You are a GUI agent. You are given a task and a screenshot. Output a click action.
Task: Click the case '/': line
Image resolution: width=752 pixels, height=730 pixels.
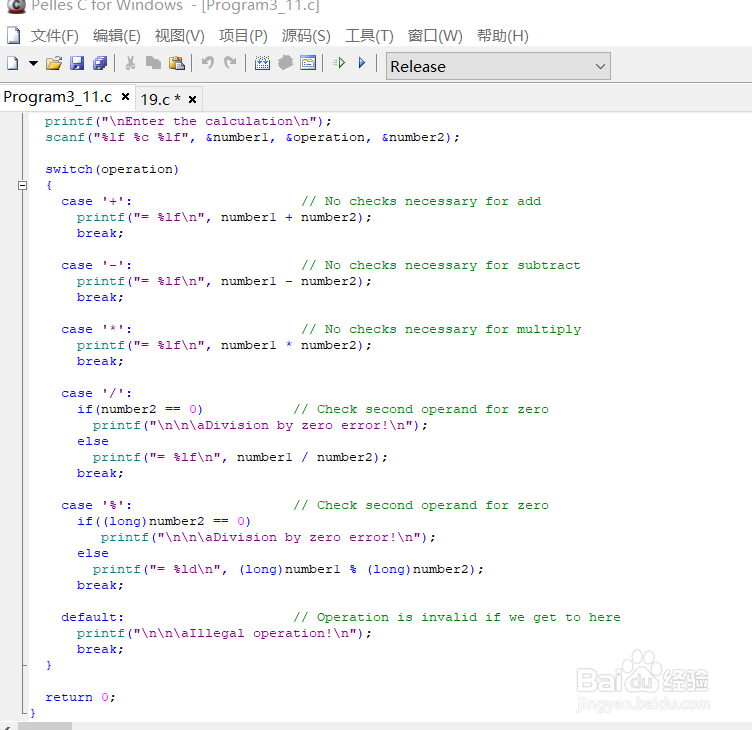click(x=96, y=393)
